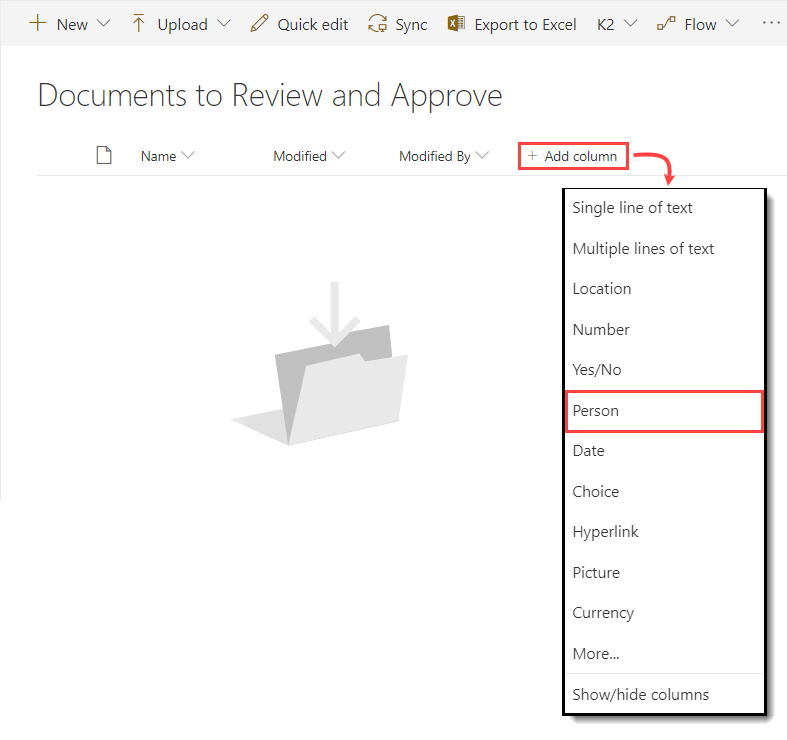Open the More... column options
The image size is (787, 740).
[x=596, y=654]
